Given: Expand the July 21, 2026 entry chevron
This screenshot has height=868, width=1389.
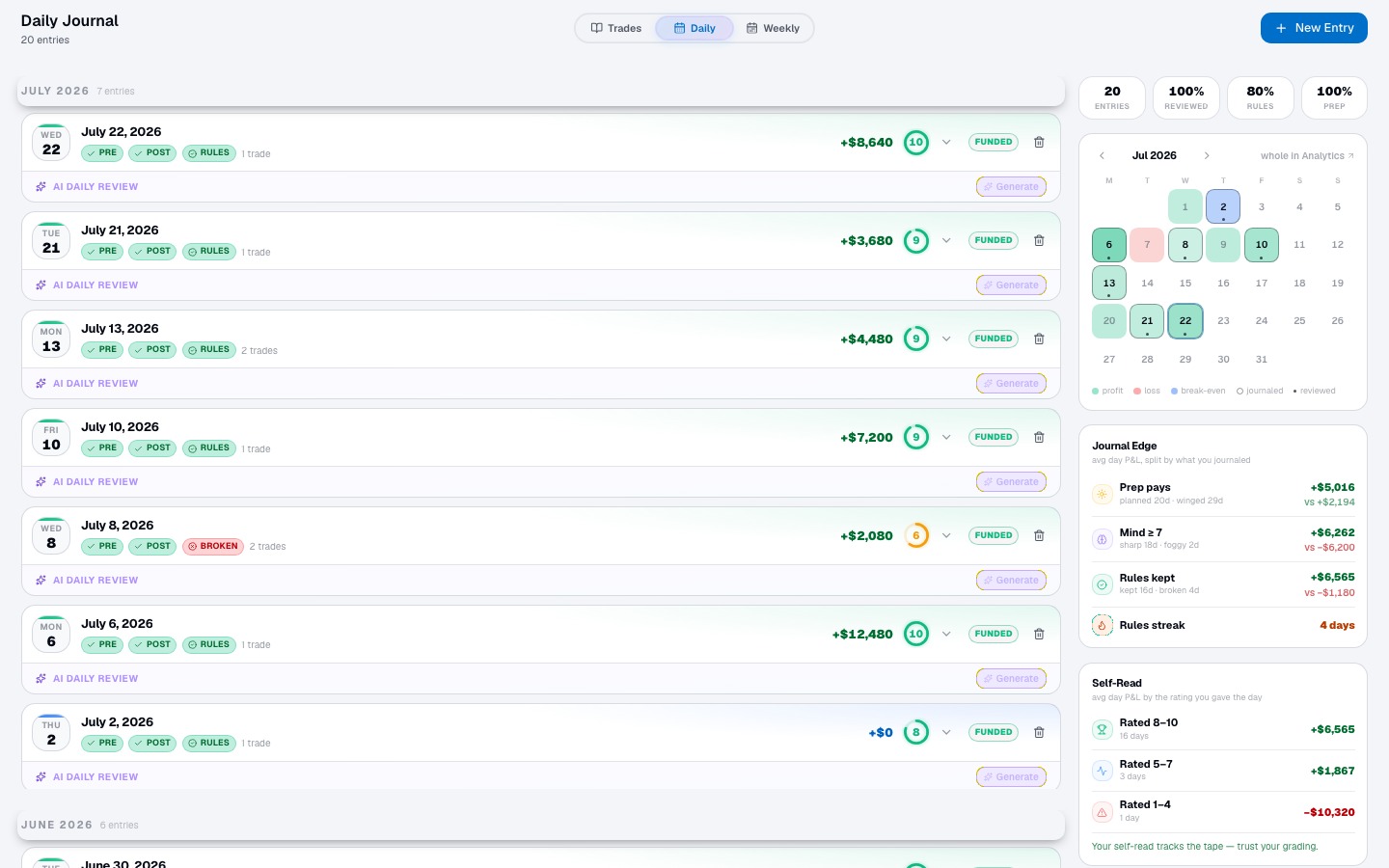Looking at the screenshot, I should tap(946, 240).
